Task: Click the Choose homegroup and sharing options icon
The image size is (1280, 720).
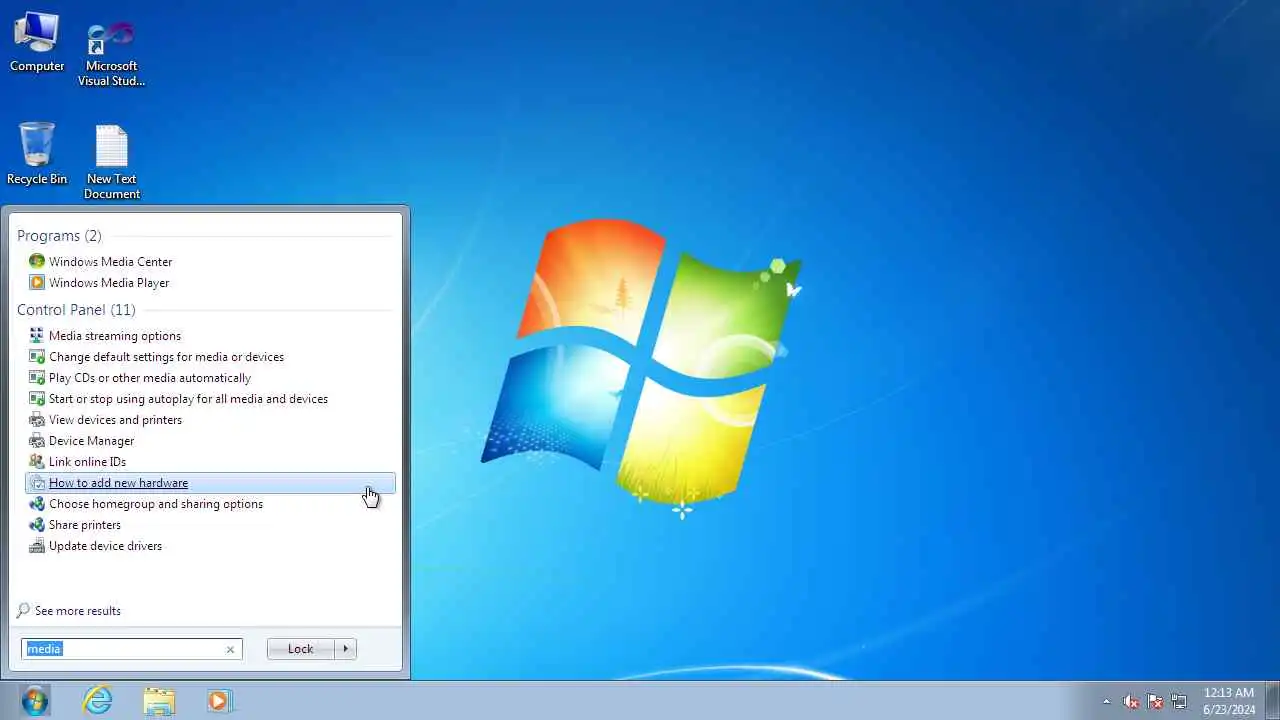Action: 37,504
